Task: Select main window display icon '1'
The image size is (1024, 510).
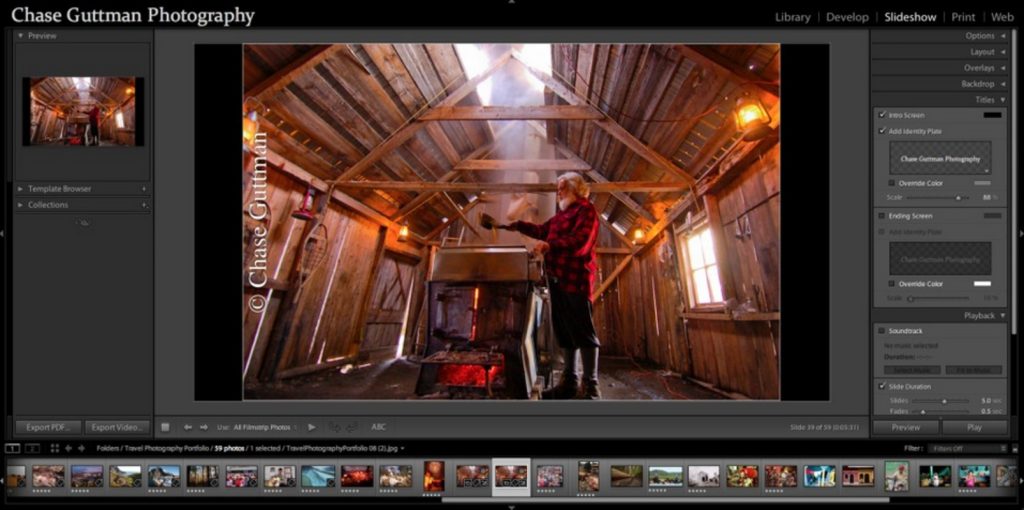Action: (12, 448)
